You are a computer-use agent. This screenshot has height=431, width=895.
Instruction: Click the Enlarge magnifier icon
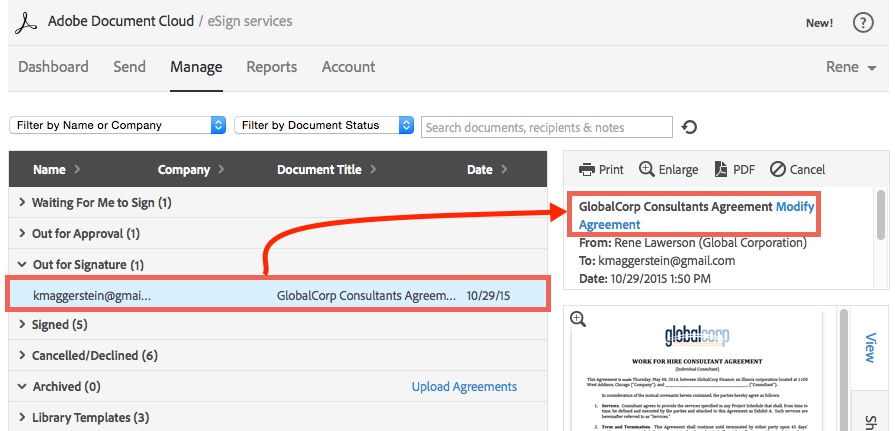(x=646, y=169)
